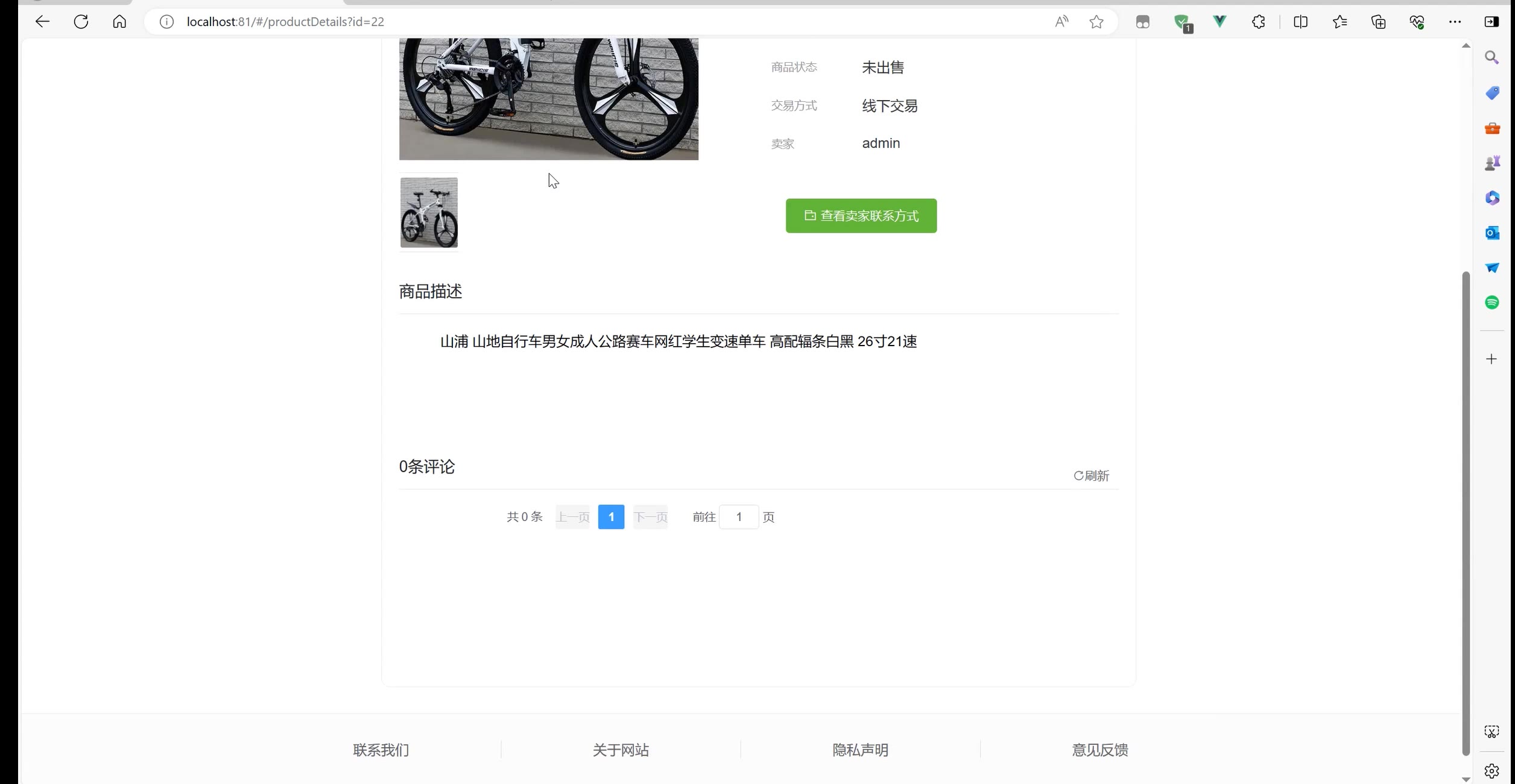
Task: Click scrollbar down arrow
Action: coord(1466,779)
